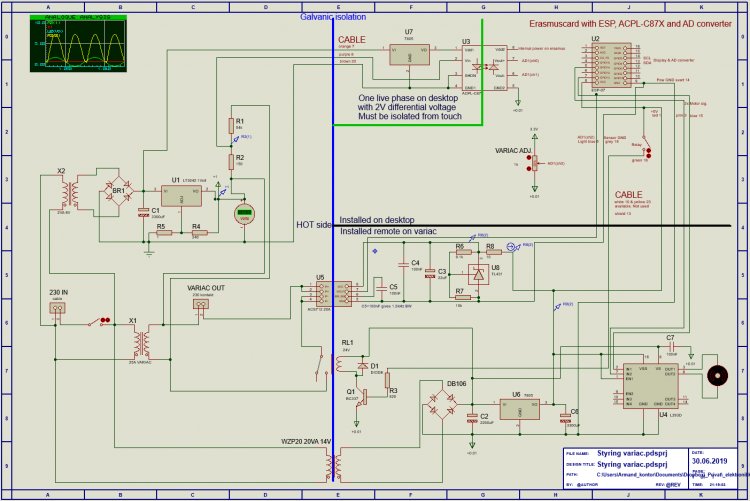Click capacitor C2 symbol

click(x=472, y=418)
